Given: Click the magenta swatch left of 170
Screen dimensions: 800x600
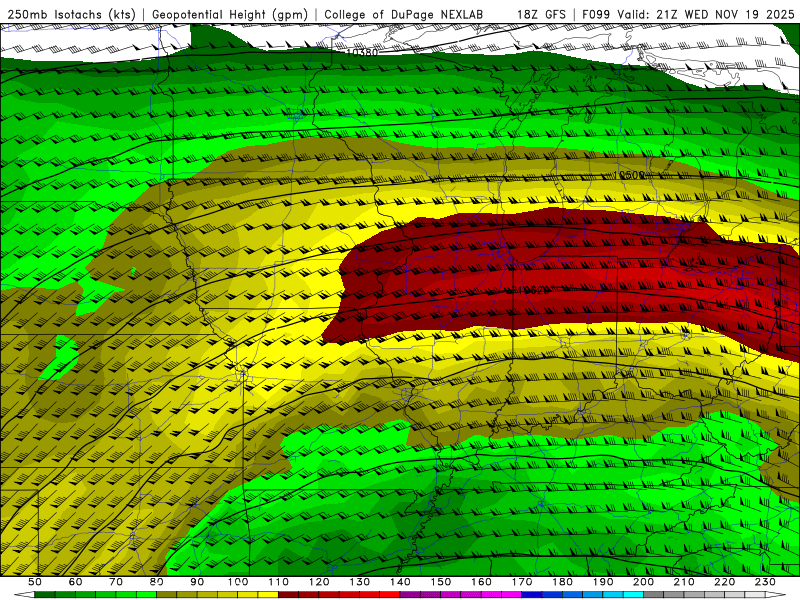Looking at the screenshot, I should pos(512,595).
